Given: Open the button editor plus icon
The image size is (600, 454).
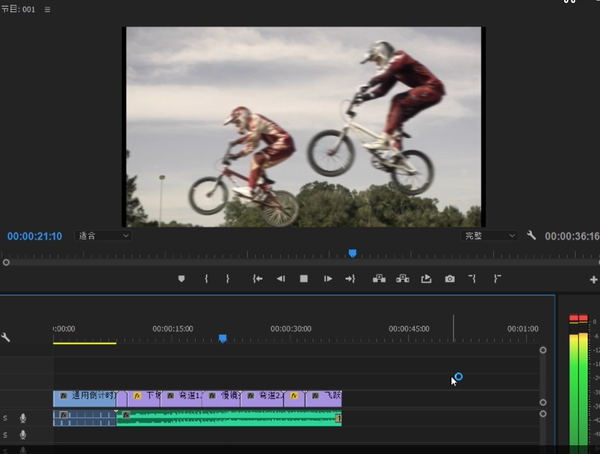Looking at the screenshot, I should pos(593,280).
